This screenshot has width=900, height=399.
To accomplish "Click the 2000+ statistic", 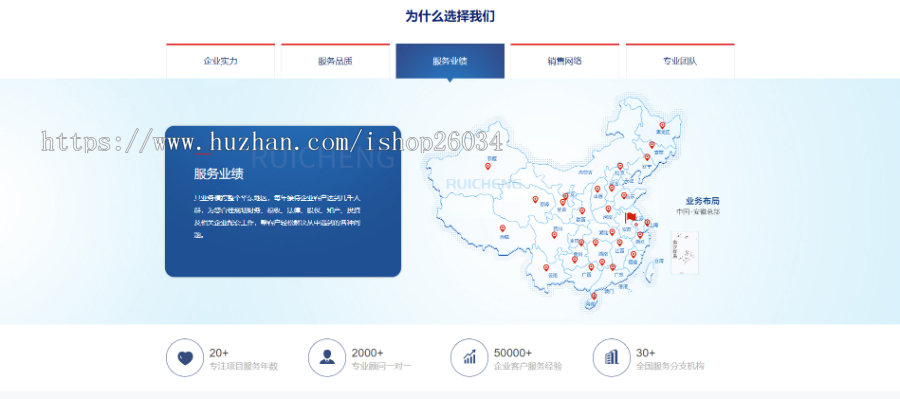I will point(367,353).
